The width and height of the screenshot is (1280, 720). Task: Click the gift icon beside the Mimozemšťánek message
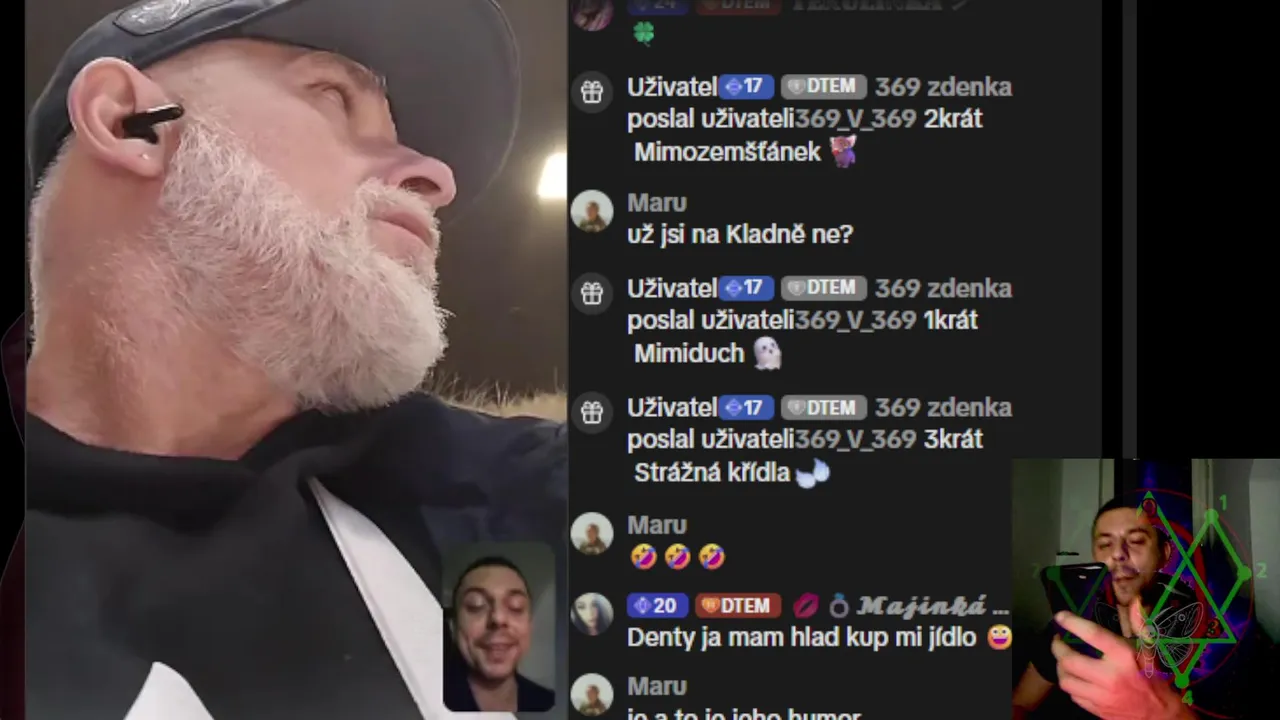point(592,92)
